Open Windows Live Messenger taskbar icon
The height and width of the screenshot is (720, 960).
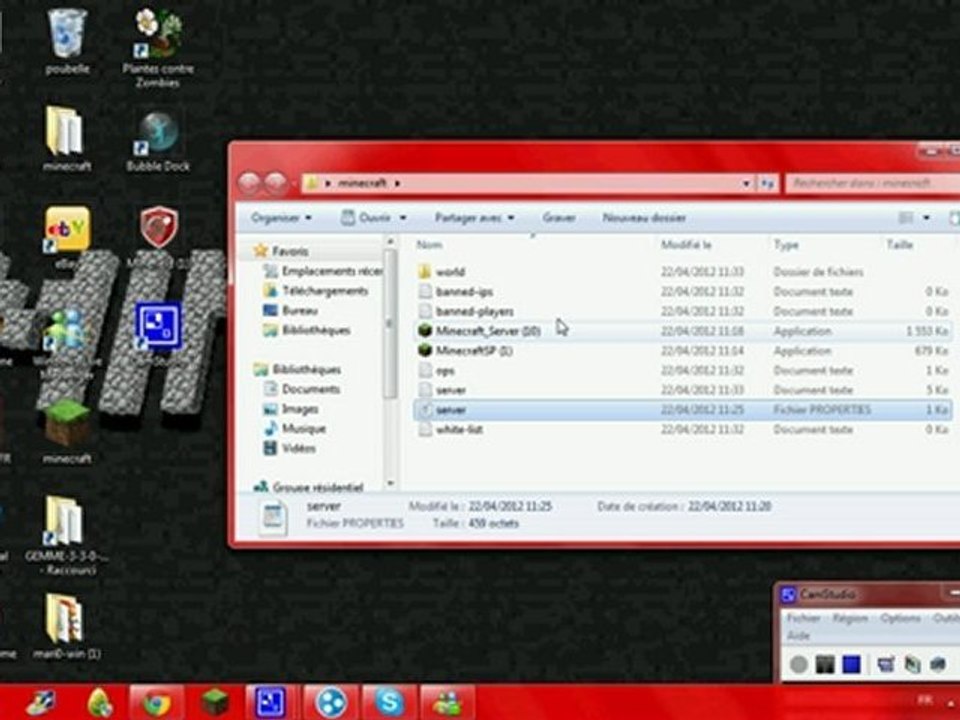coord(448,703)
